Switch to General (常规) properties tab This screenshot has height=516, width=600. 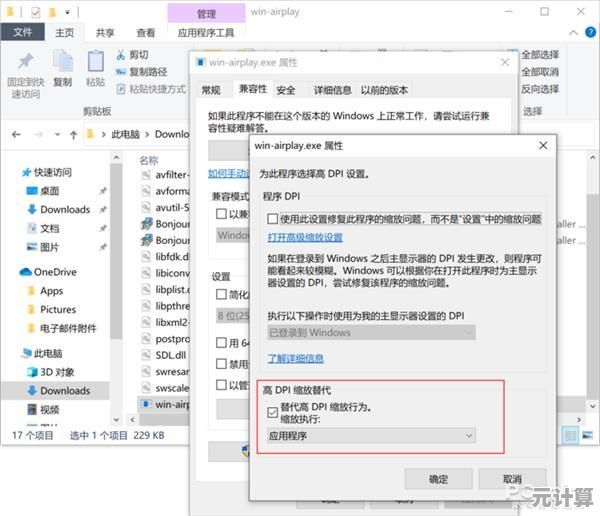[x=211, y=90]
